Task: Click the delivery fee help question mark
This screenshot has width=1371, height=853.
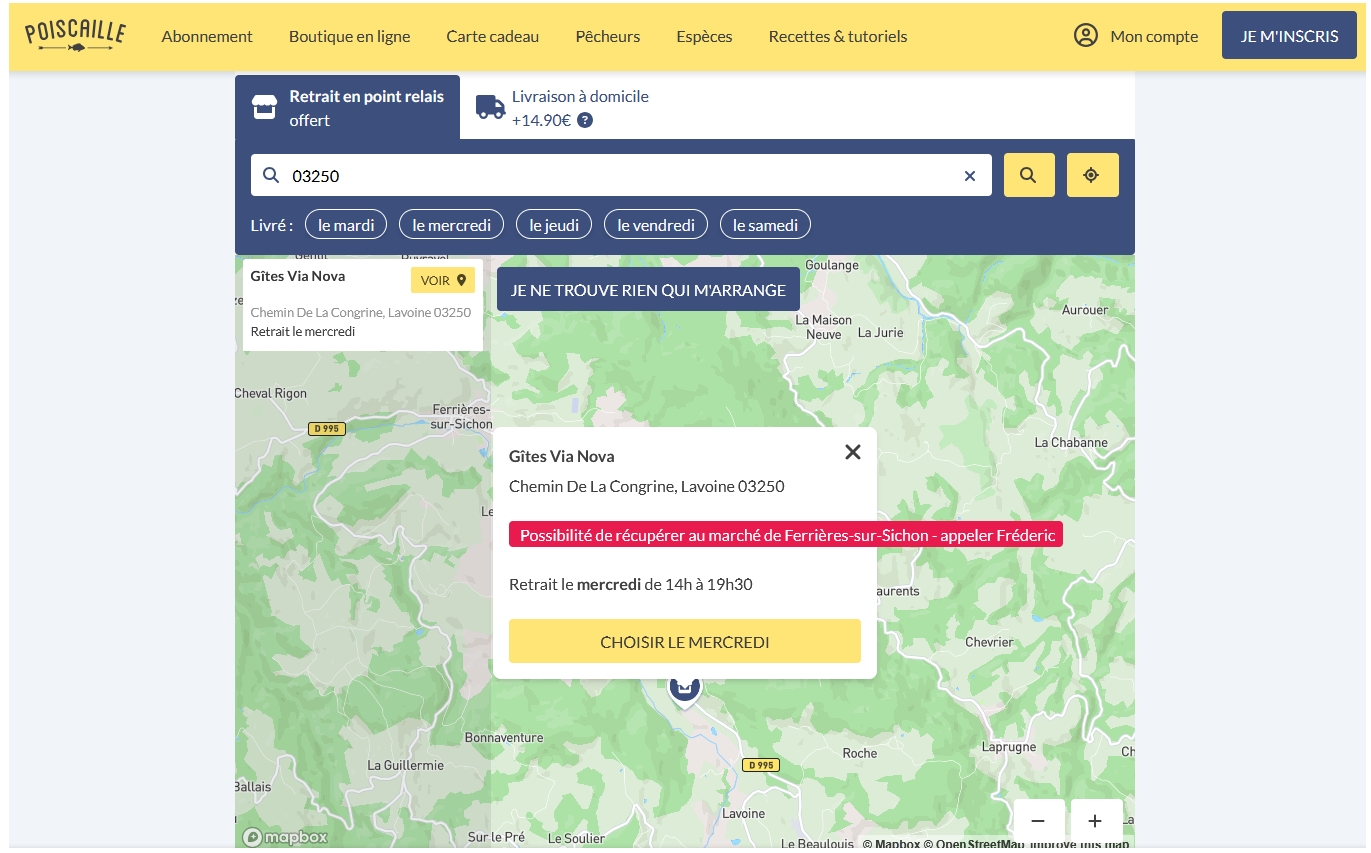Action: [585, 121]
